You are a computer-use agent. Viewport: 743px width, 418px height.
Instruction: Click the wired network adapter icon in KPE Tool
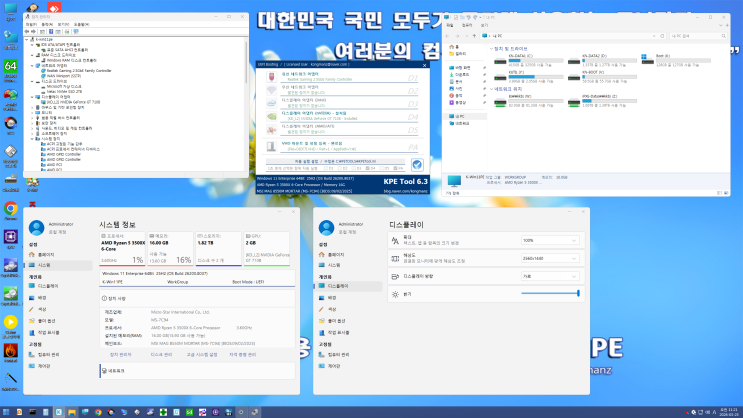[272, 77]
